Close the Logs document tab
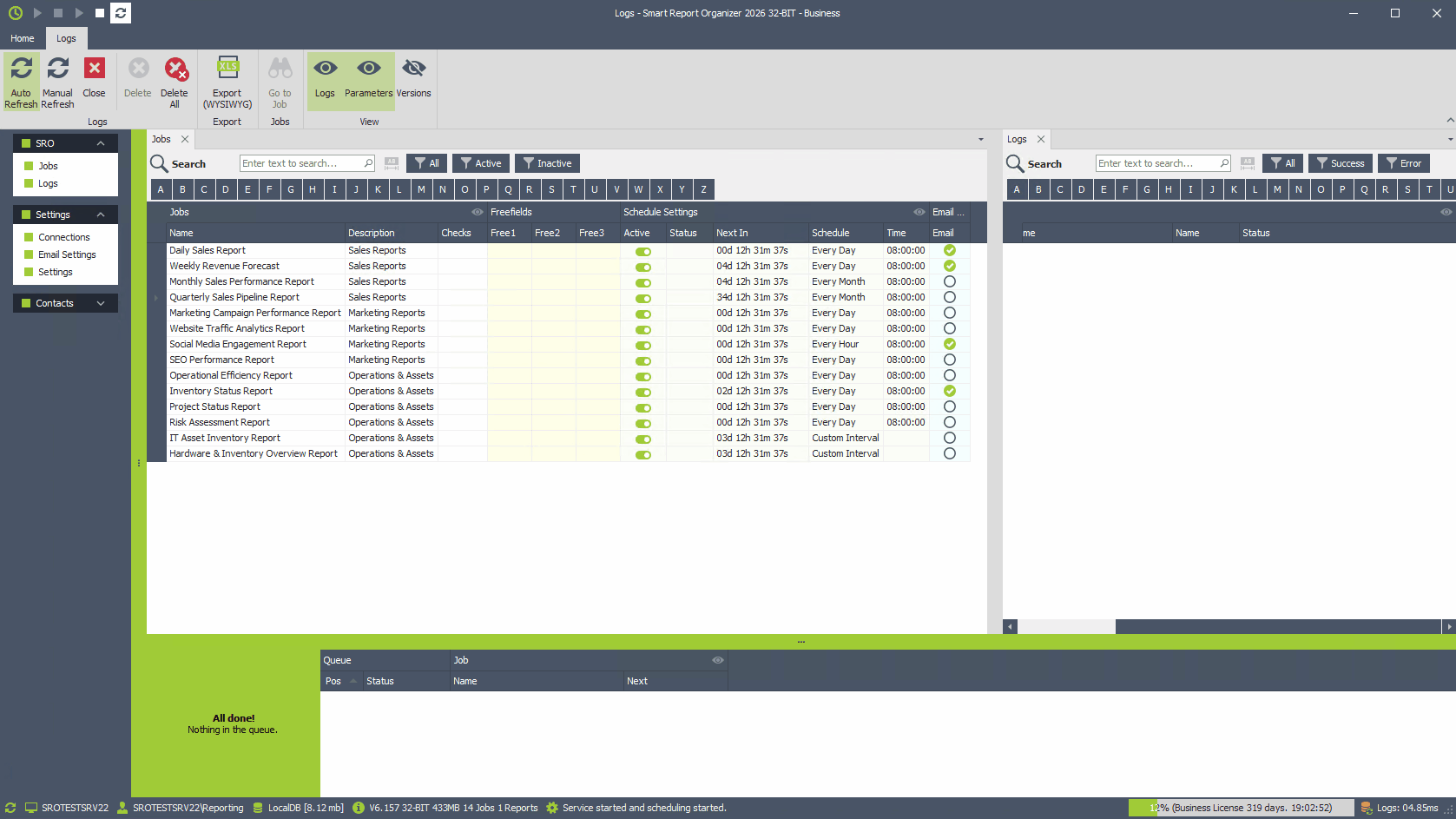The height and width of the screenshot is (819, 1456). click(x=1041, y=139)
